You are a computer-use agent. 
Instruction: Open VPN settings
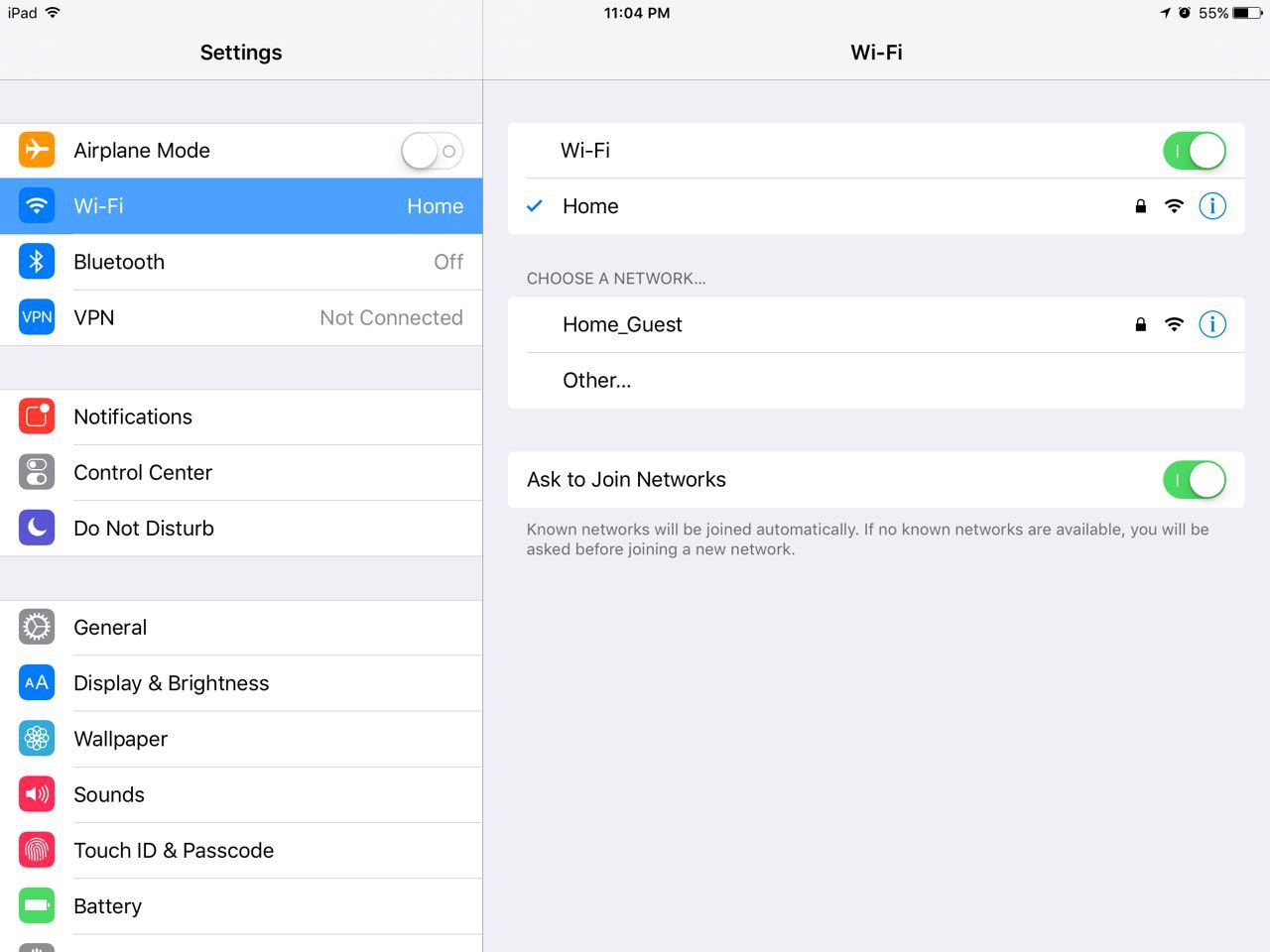click(241, 317)
